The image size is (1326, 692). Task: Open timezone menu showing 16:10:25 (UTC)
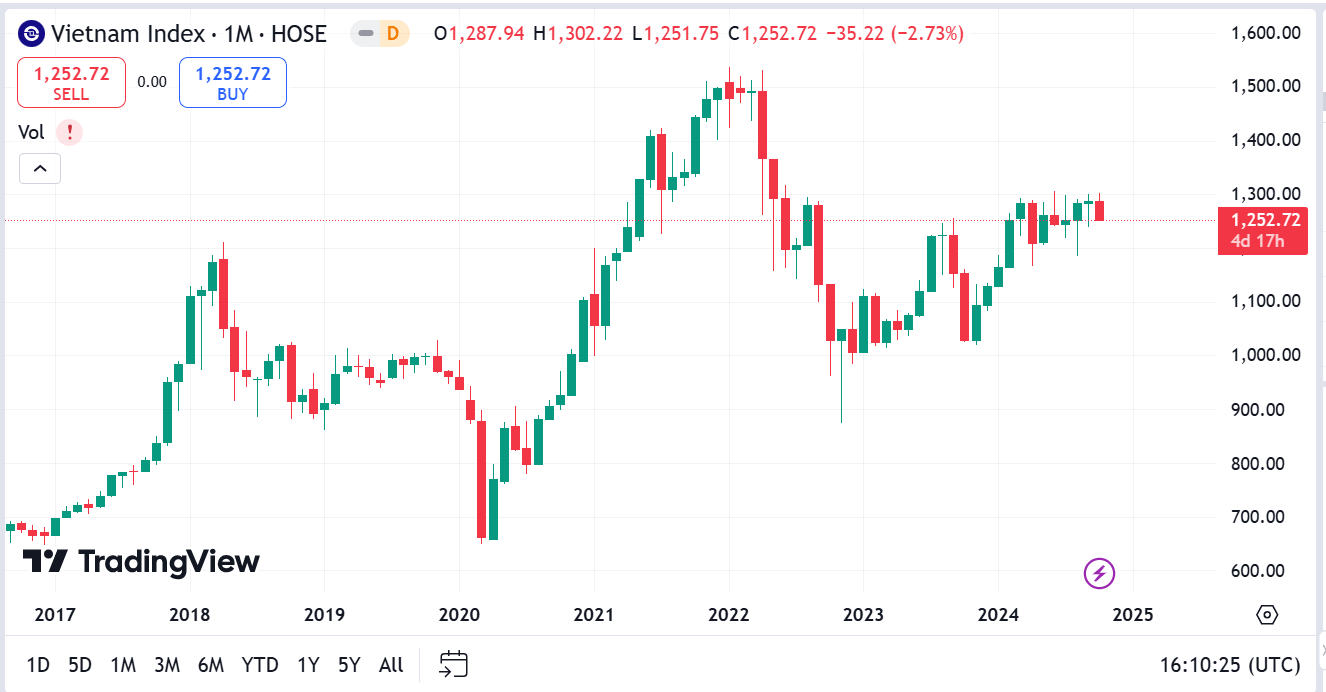click(x=1230, y=664)
